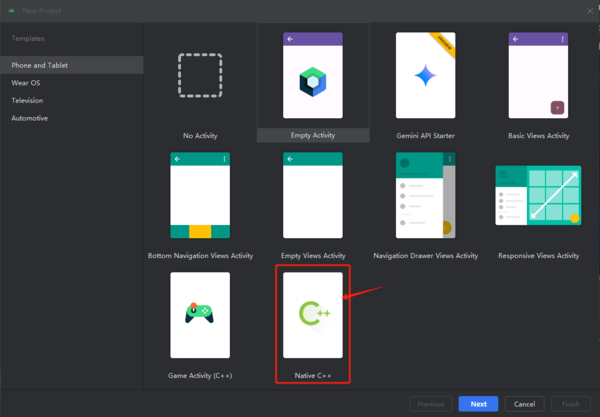Click the game controller icon
Screen dimensions: 600x417
[x=200, y=313]
